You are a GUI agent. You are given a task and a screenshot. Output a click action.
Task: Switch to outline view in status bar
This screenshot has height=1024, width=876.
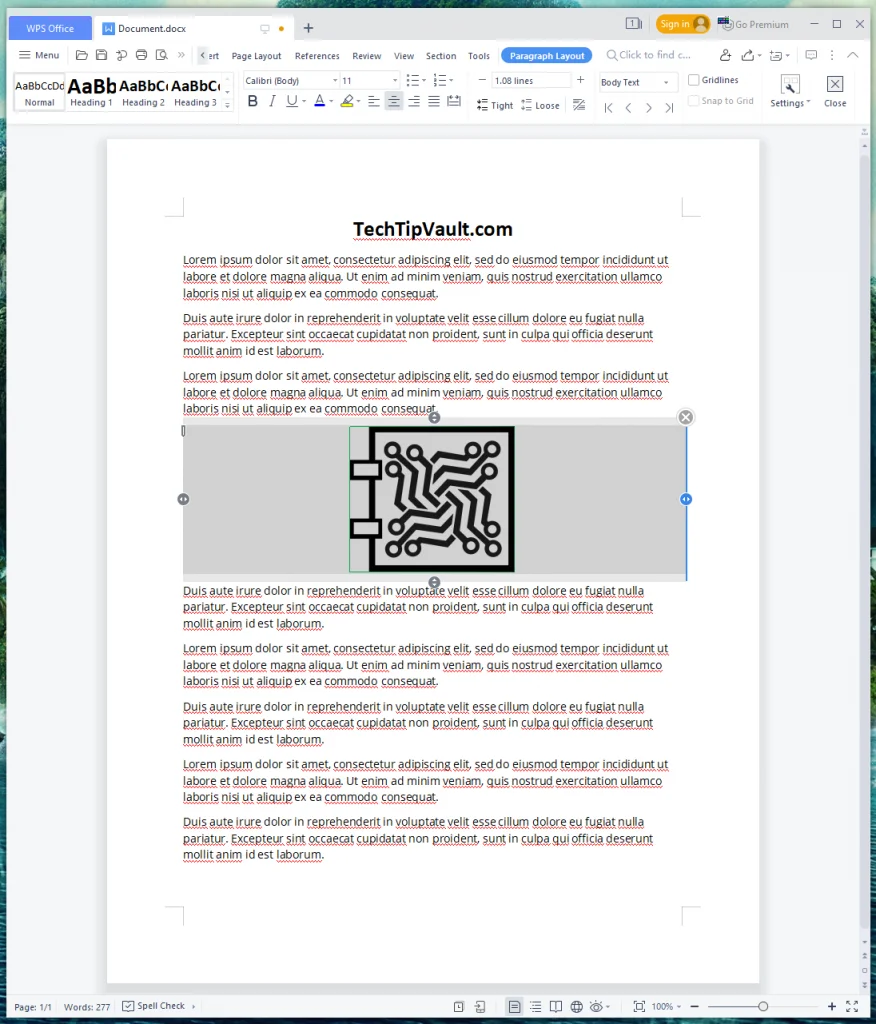point(536,1006)
